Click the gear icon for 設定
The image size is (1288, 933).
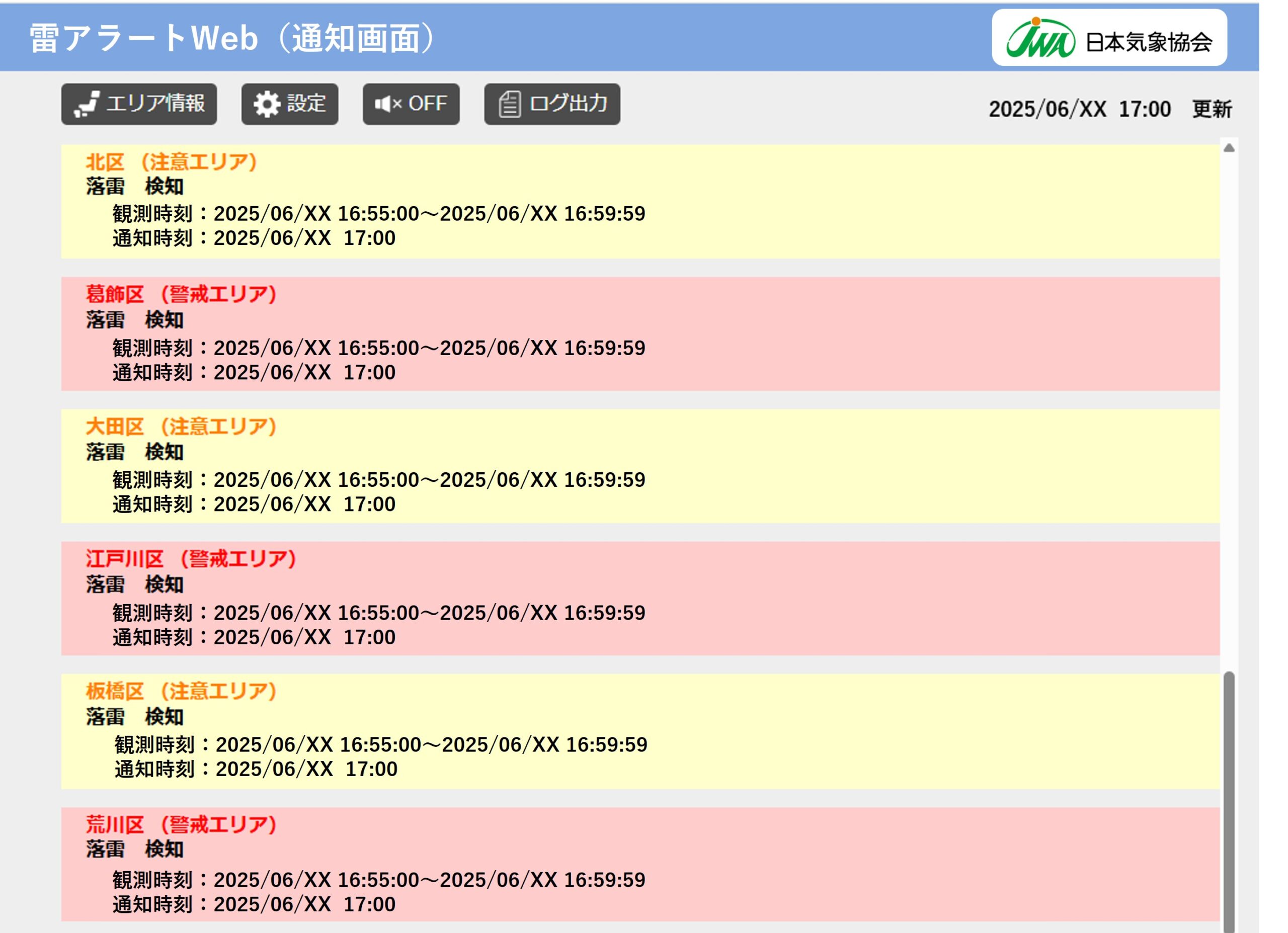point(267,104)
